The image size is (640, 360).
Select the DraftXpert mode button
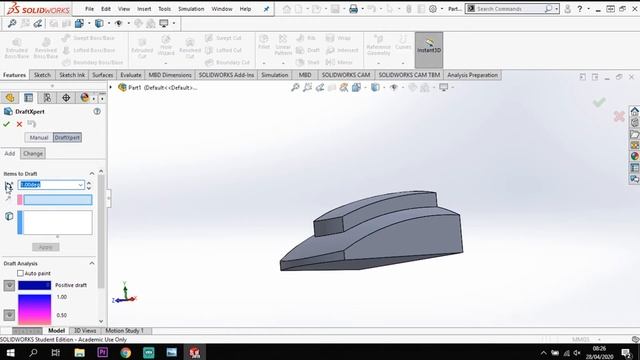click(x=67, y=138)
